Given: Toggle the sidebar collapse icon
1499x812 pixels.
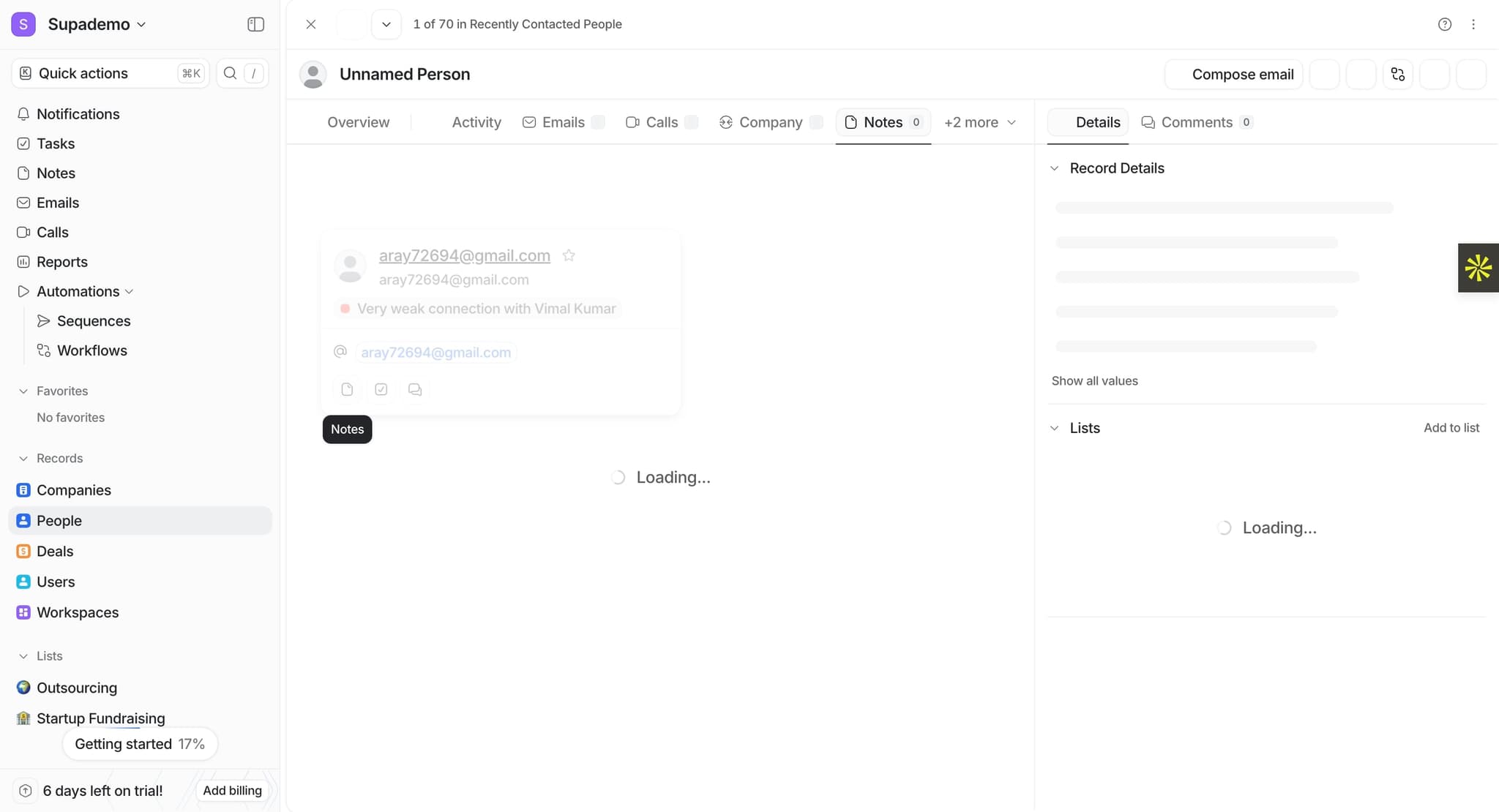Looking at the screenshot, I should point(255,24).
